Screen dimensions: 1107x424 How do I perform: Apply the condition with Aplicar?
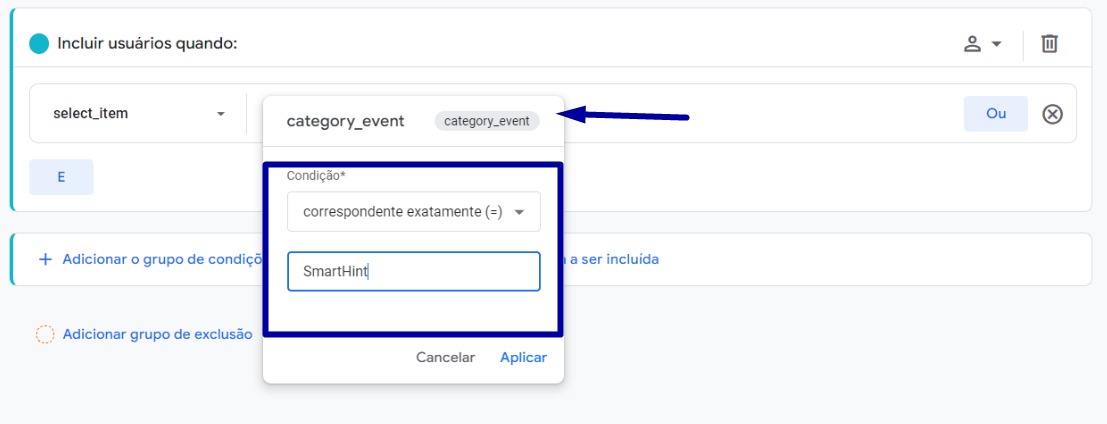point(523,358)
